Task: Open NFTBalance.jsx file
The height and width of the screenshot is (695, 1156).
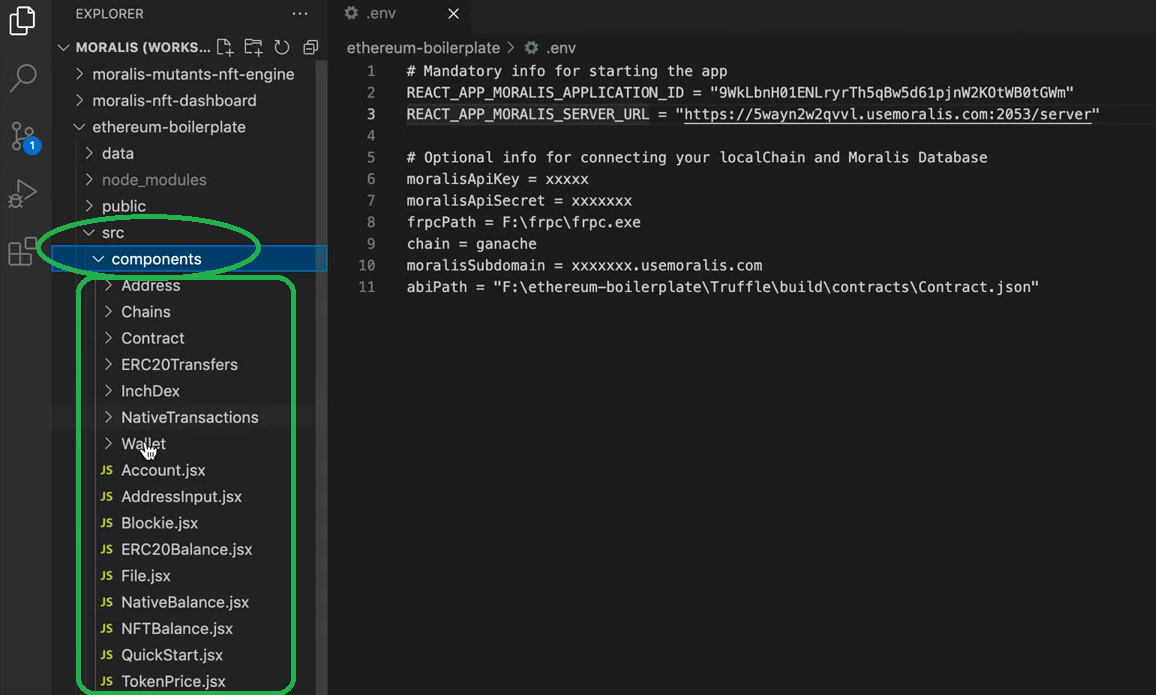Action: [x=177, y=629]
